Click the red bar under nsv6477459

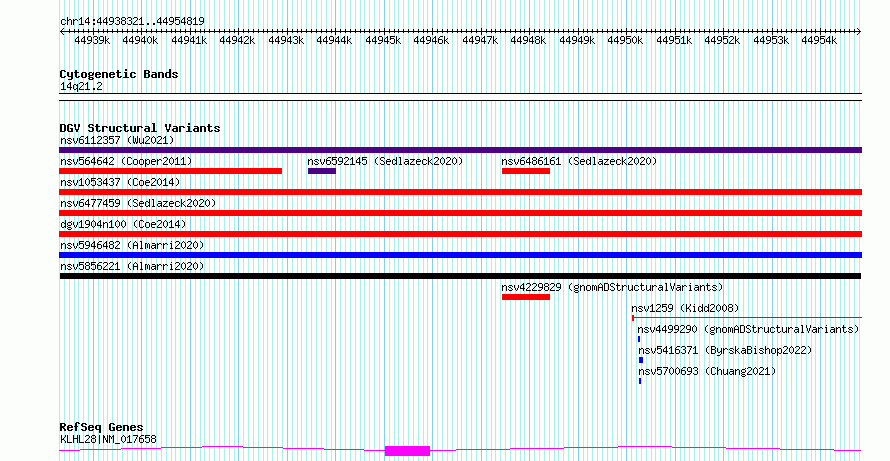(x=460, y=213)
